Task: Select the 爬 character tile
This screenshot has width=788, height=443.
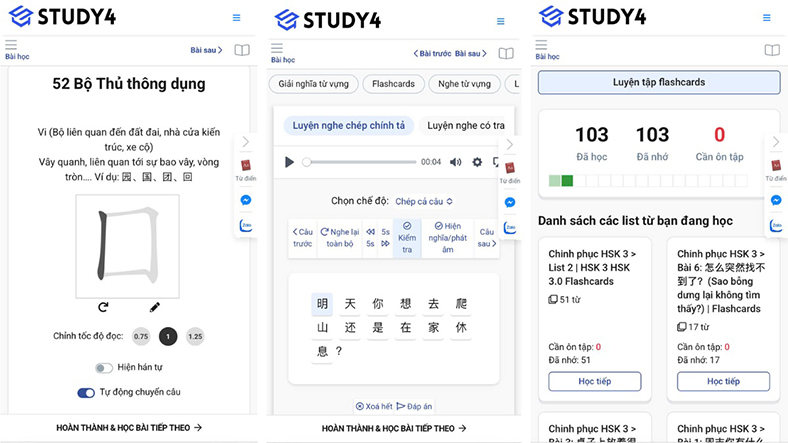Action: tap(461, 304)
